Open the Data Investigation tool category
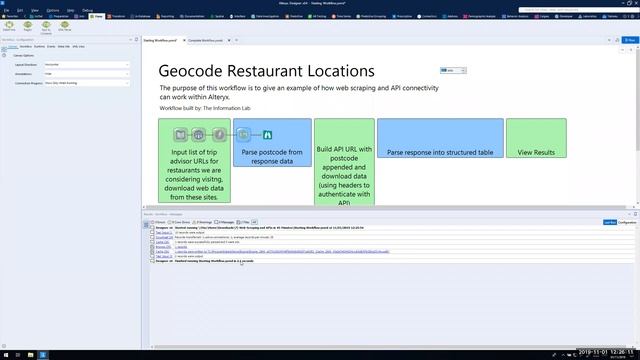 [x=265, y=16]
